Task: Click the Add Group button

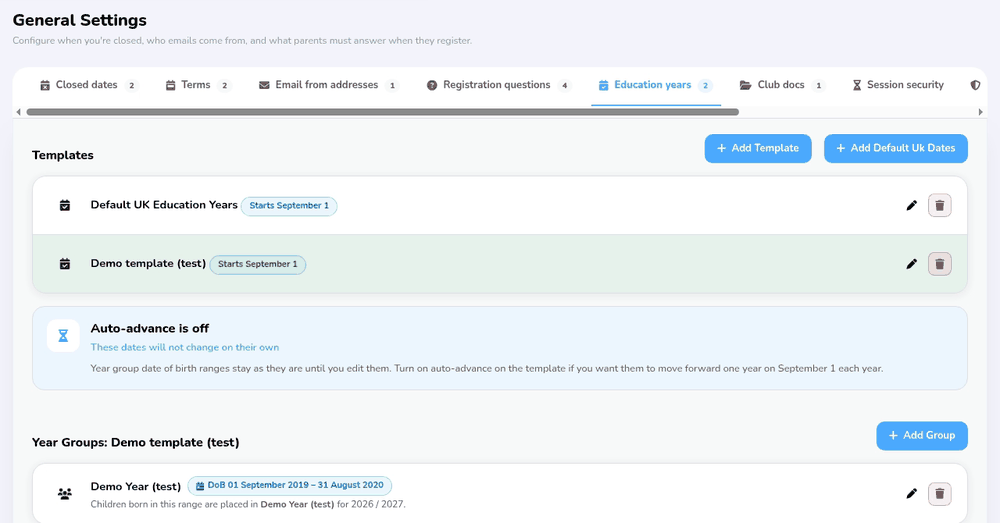Action: [x=922, y=436]
